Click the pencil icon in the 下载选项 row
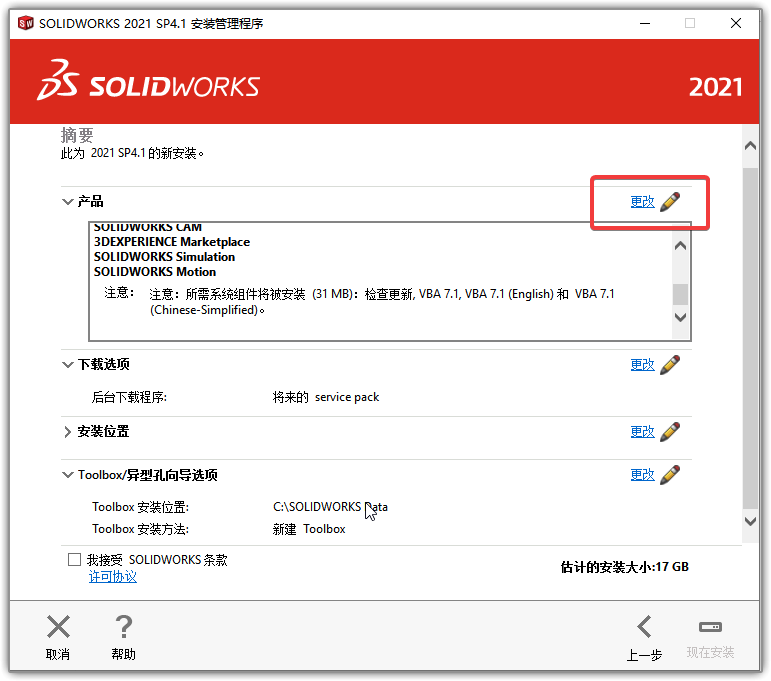Viewport: 771px width, 681px height. (x=670, y=365)
